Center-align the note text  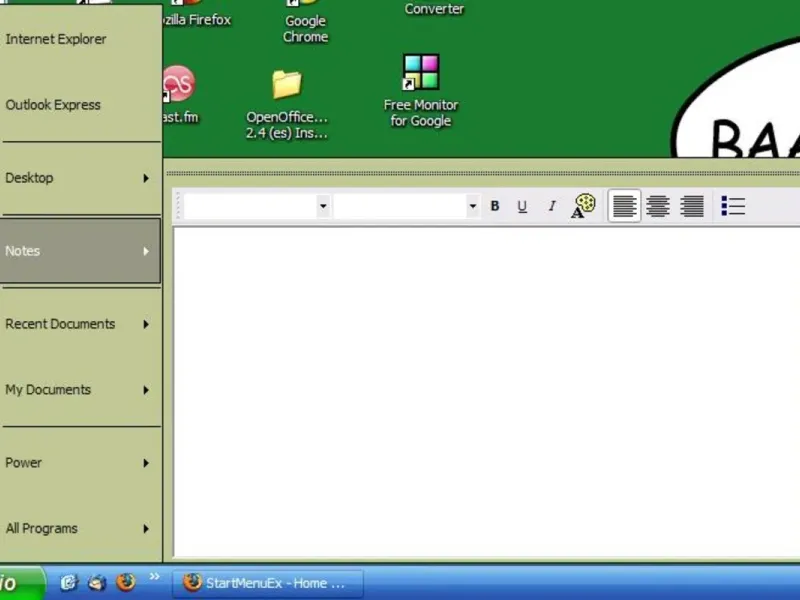(x=658, y=206)
